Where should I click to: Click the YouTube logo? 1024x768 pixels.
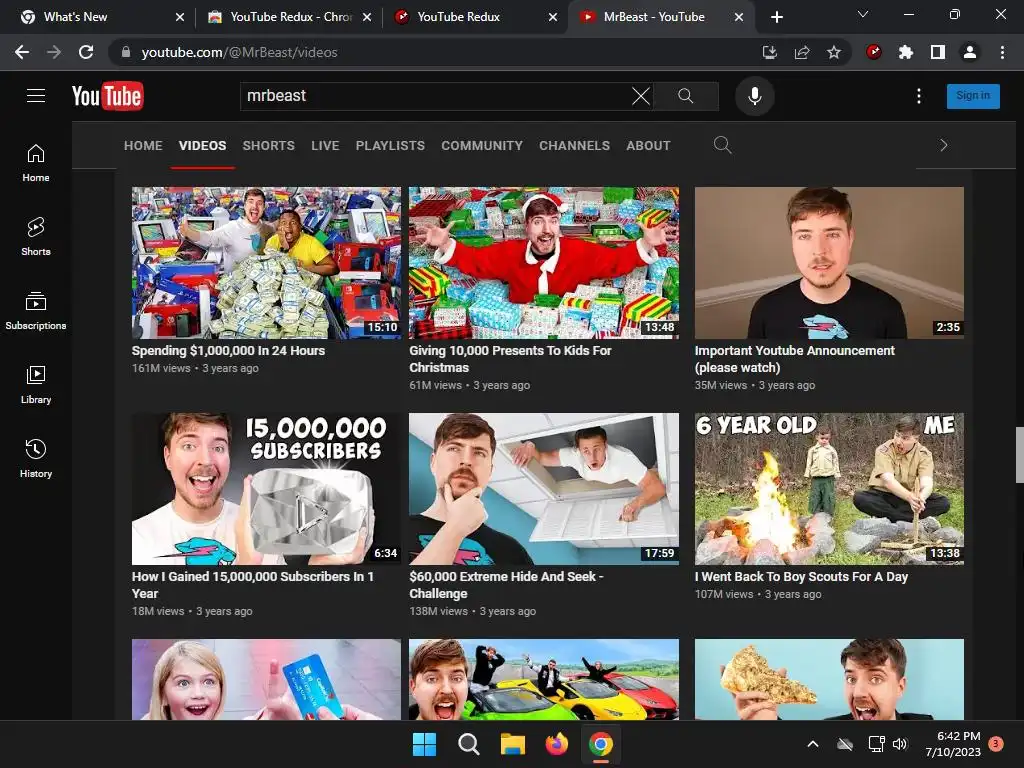point(108,96)
